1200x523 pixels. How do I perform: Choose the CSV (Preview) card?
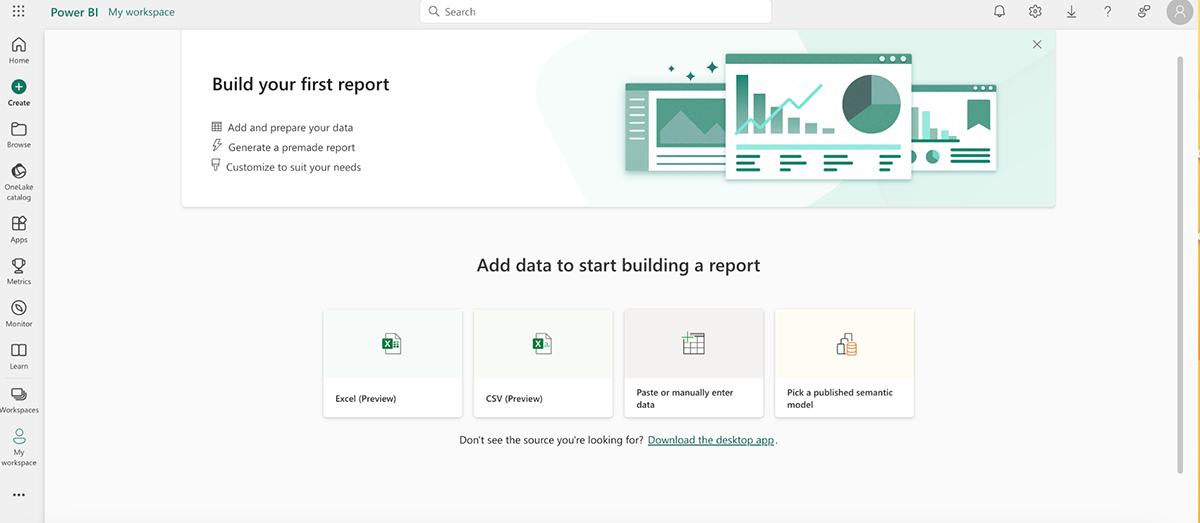pos(543,363)
